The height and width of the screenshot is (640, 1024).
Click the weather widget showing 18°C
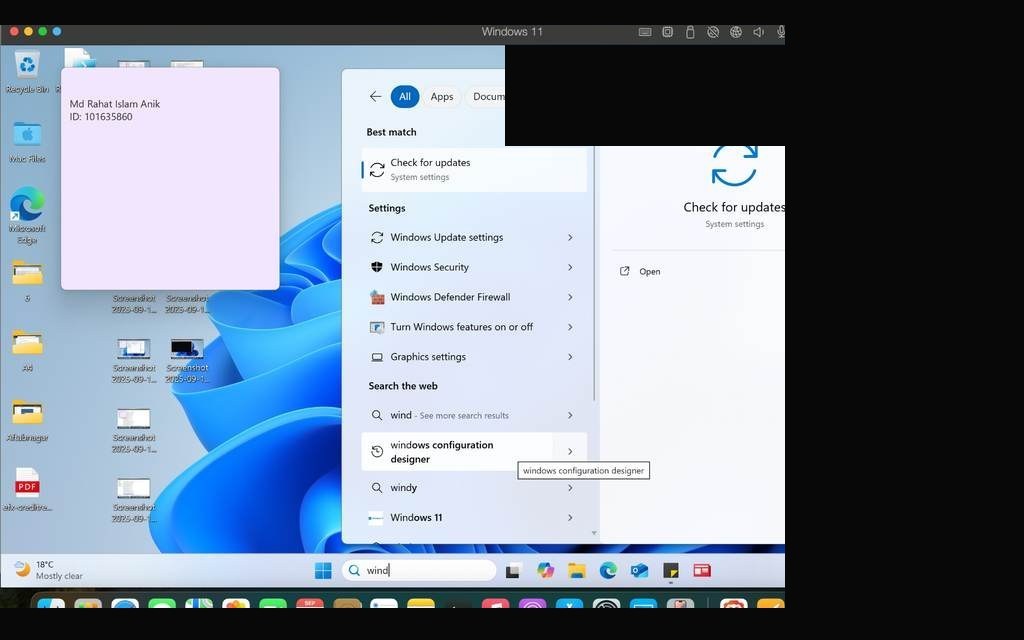point(49,570)
